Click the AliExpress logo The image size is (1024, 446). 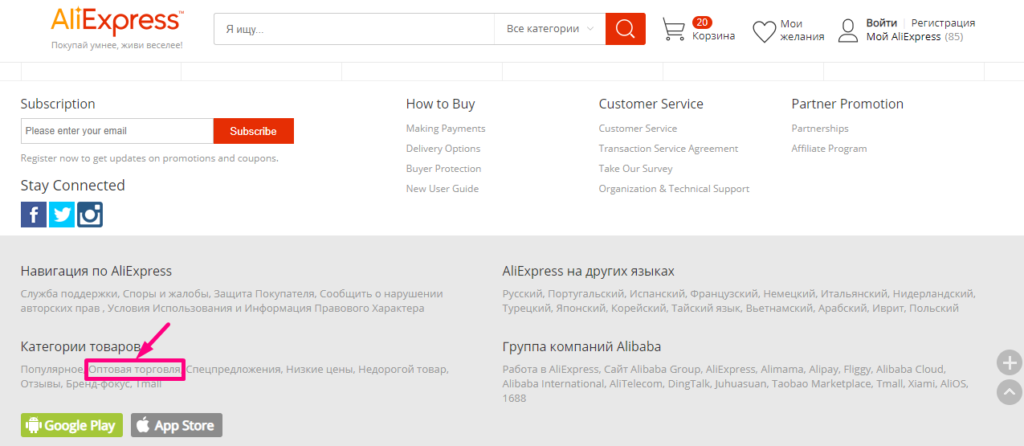[117, 22]
